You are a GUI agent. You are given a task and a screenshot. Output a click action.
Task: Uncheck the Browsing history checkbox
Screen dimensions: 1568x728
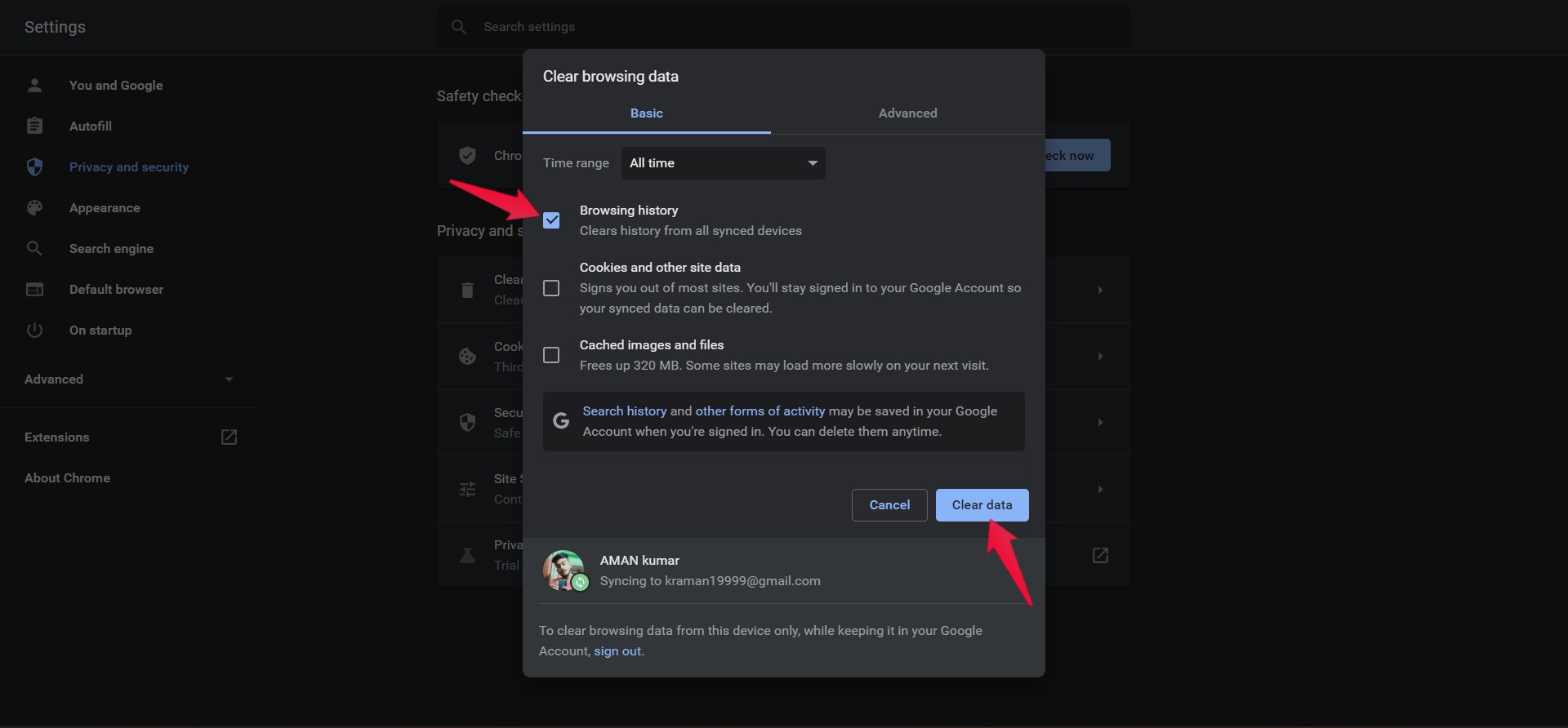[x=551, y=220]
